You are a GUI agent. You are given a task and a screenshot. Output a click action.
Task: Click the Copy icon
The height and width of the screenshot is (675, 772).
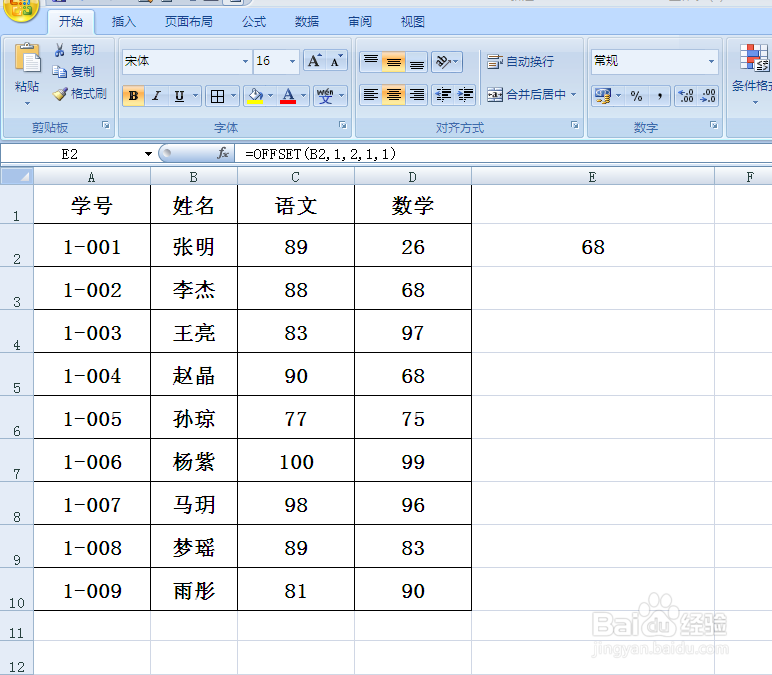click(x=60, y=72)
